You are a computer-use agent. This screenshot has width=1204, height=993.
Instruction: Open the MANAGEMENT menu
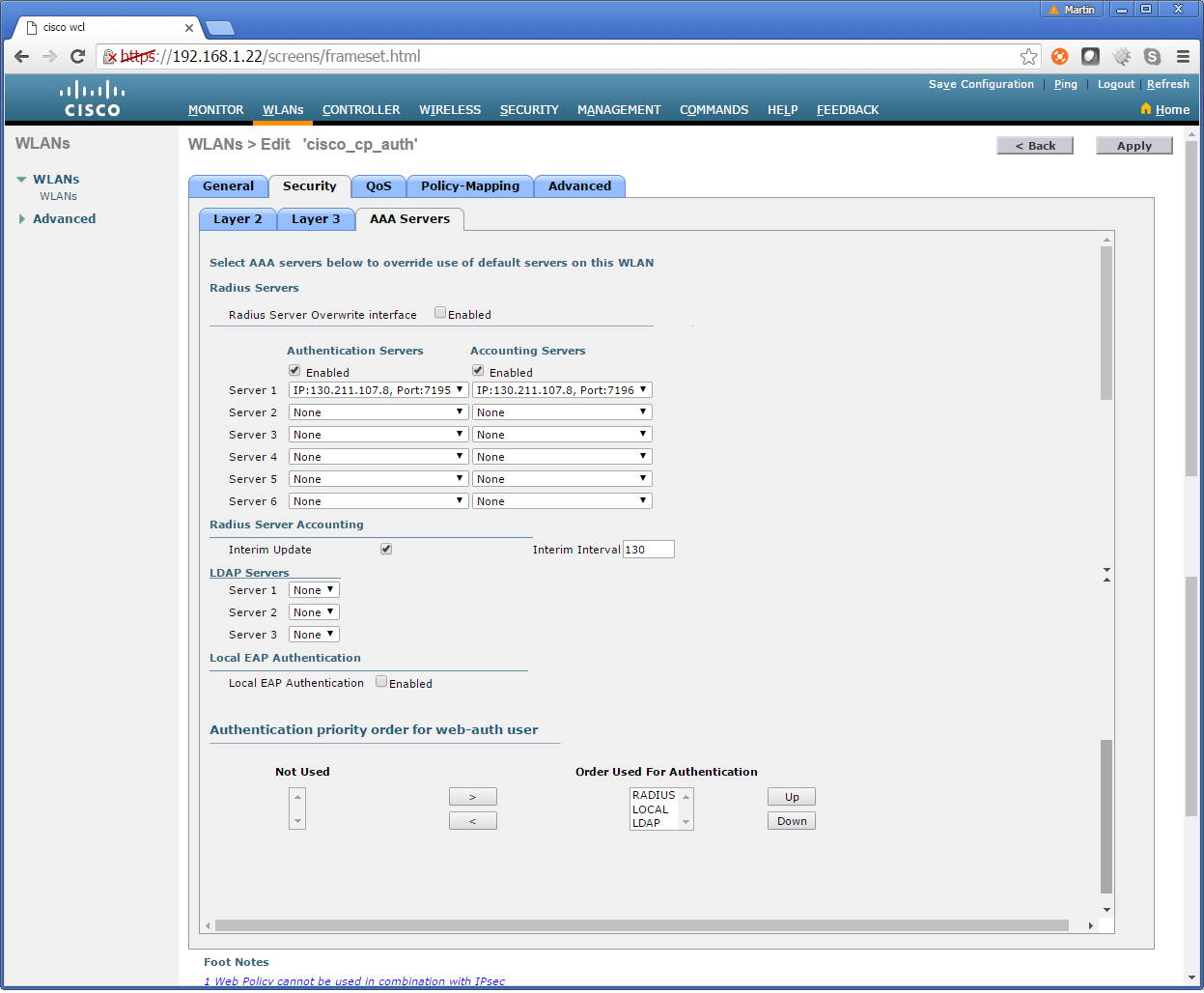point(619,110)
